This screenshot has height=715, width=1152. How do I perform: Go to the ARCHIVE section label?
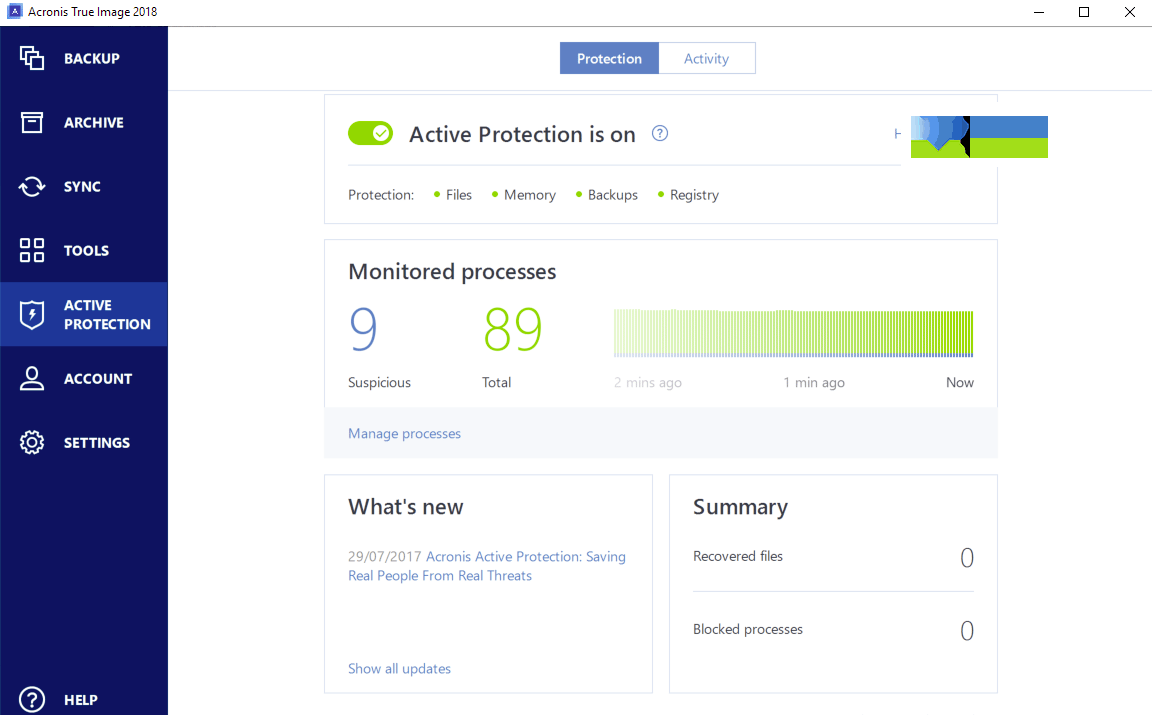[x=94, y=123]
